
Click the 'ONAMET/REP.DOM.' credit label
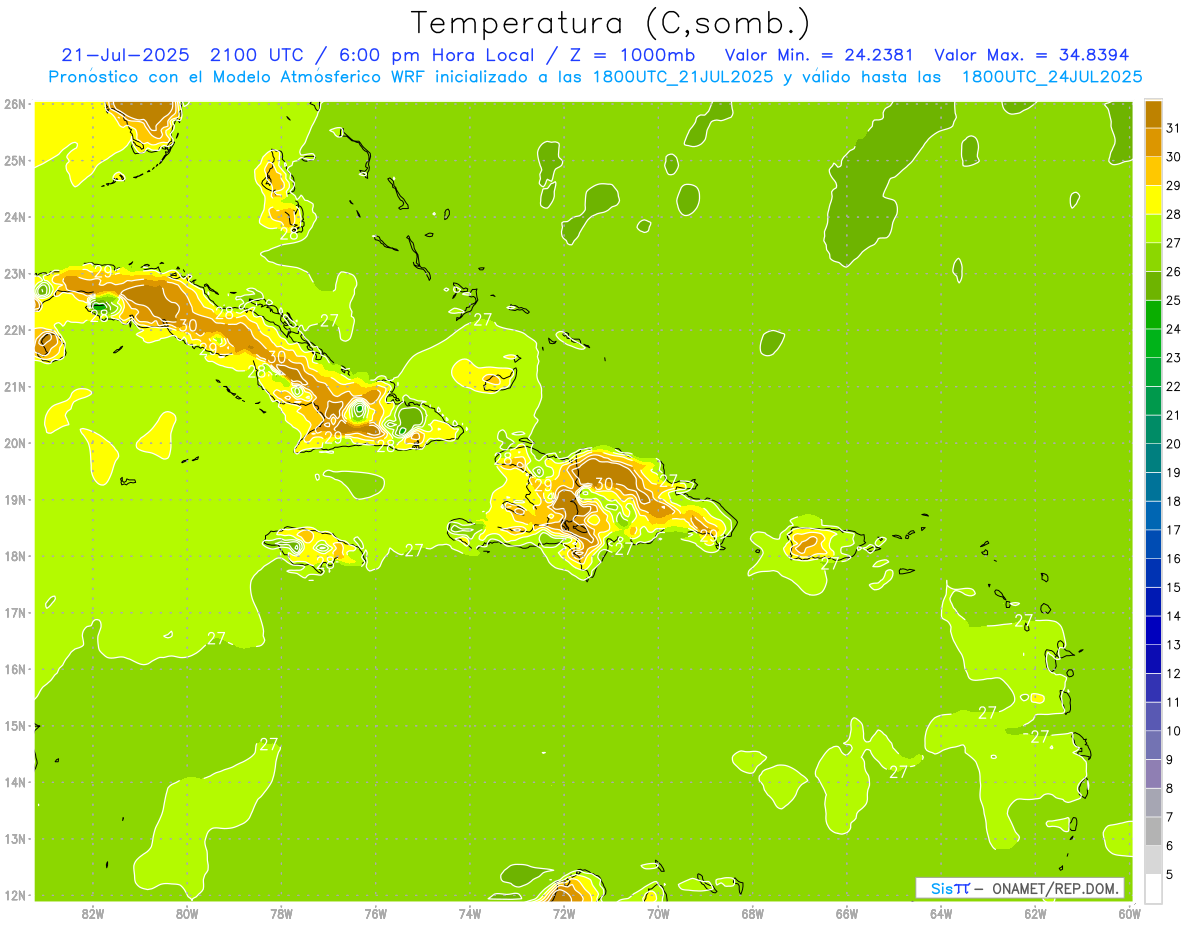pyautogui.click(x=1054, y=888)
